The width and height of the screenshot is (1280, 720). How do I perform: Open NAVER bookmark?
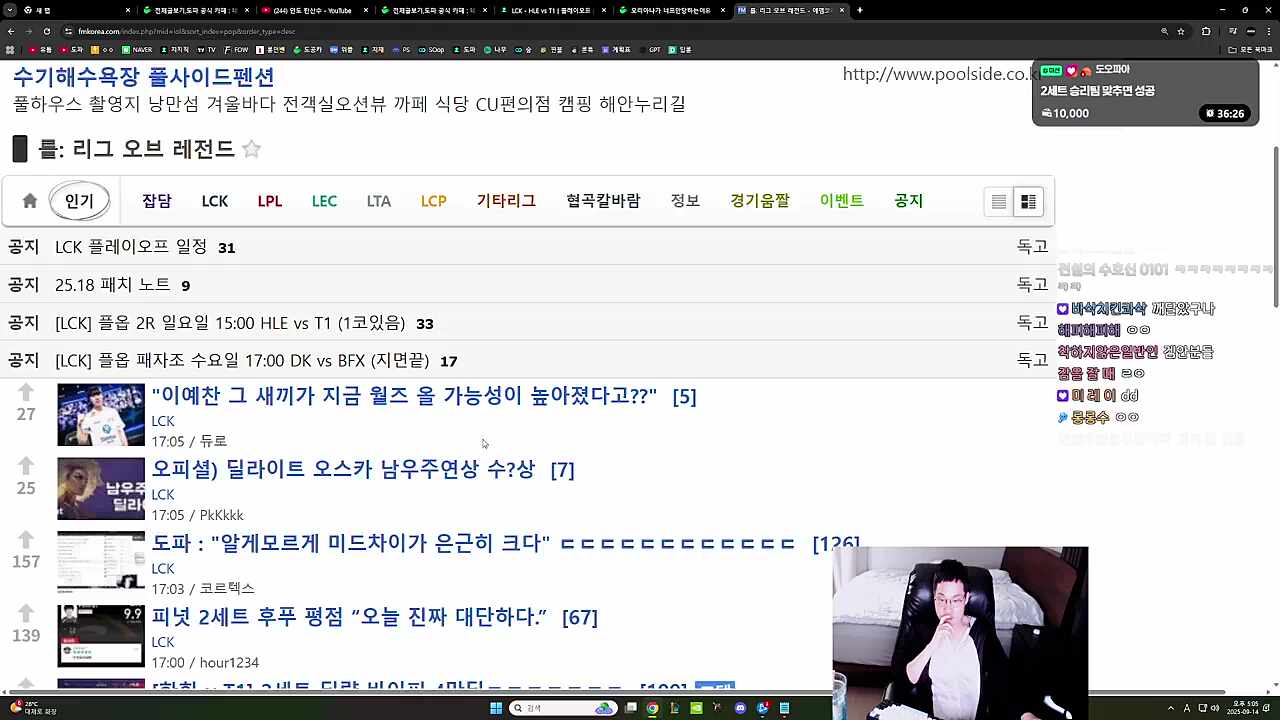point(137,49)
